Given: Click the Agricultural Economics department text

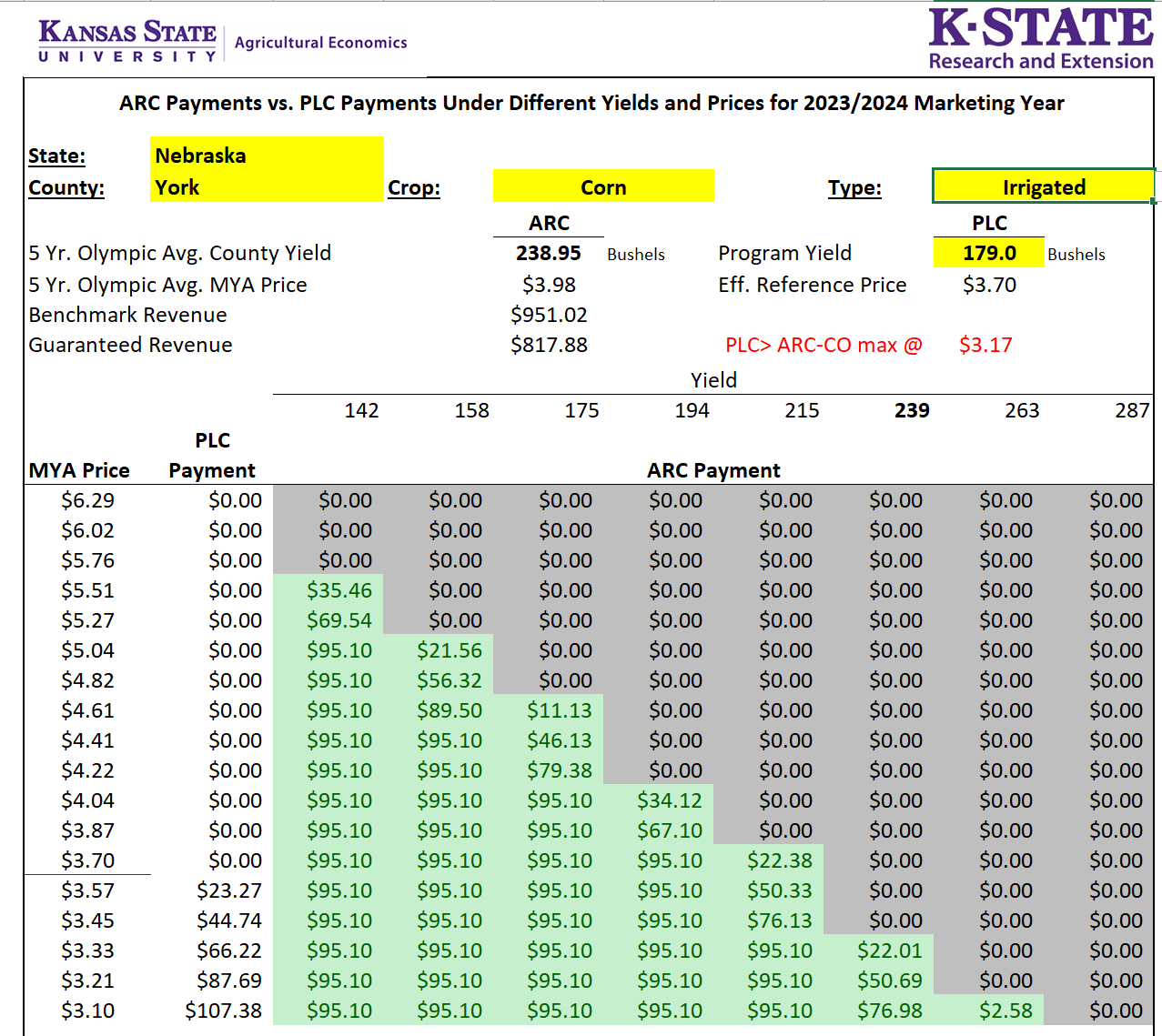Looking at the screenshot, I should (320, 43).
